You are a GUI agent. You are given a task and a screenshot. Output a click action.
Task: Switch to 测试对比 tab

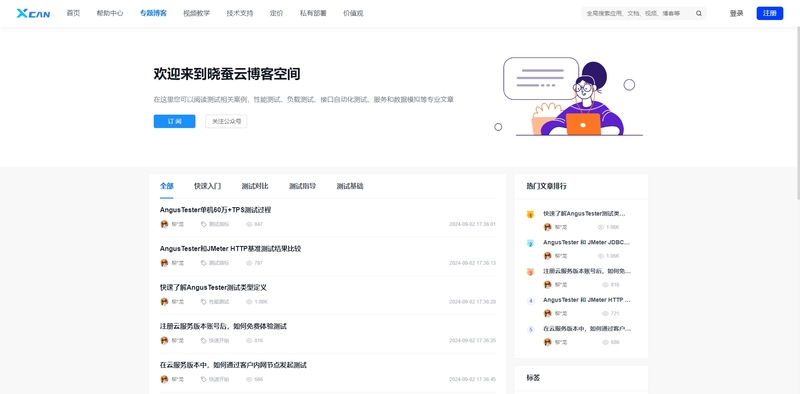(x=255, y=186)
